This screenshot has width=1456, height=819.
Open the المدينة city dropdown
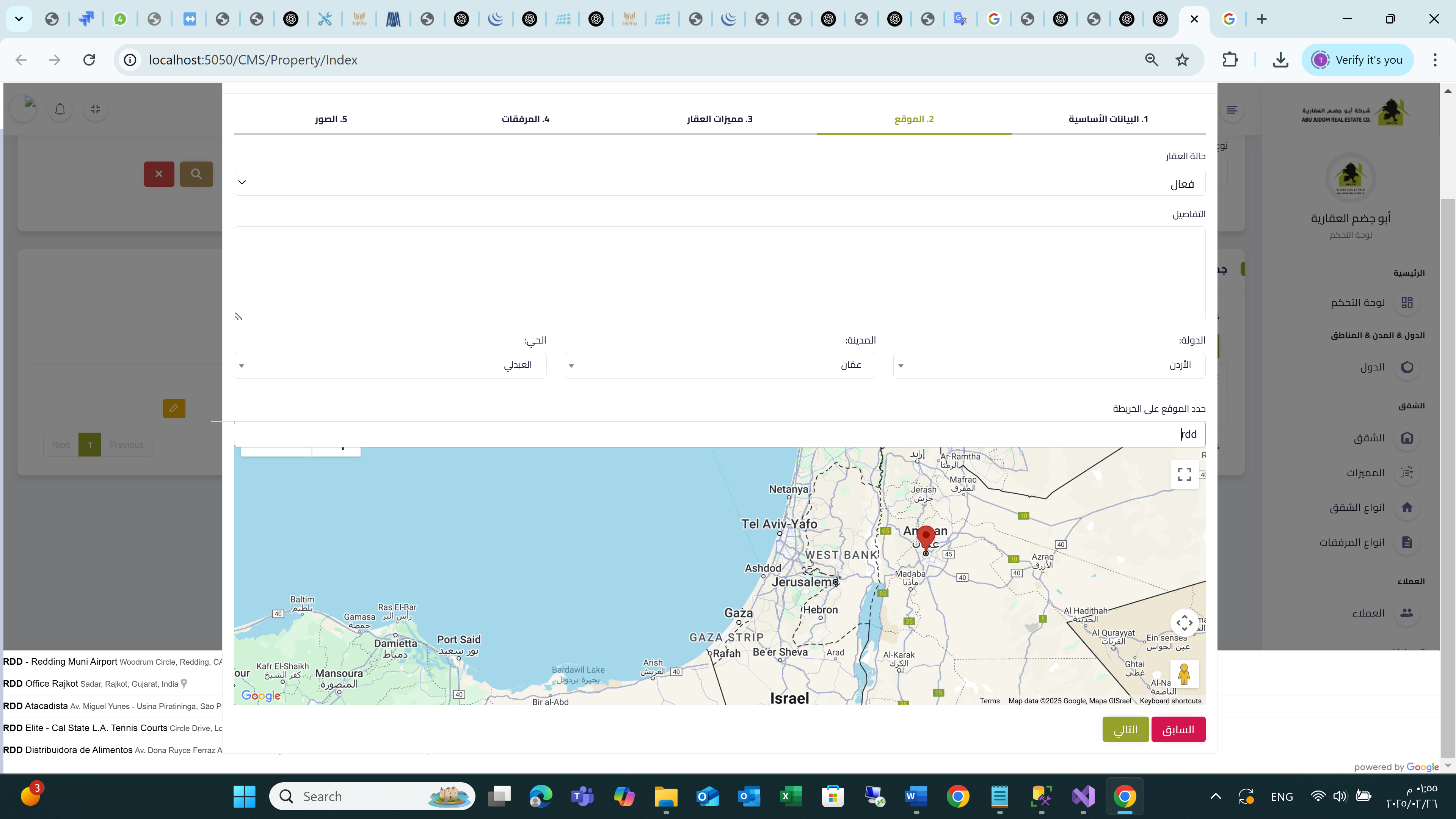pyautogui.click(x=720, y=365)
